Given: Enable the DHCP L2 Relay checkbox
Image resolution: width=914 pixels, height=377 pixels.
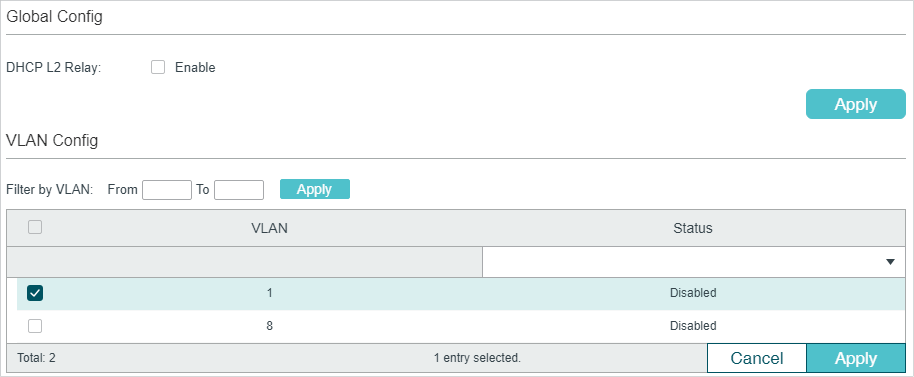Looking at the screenshot, I should click(x=157, y=68).
